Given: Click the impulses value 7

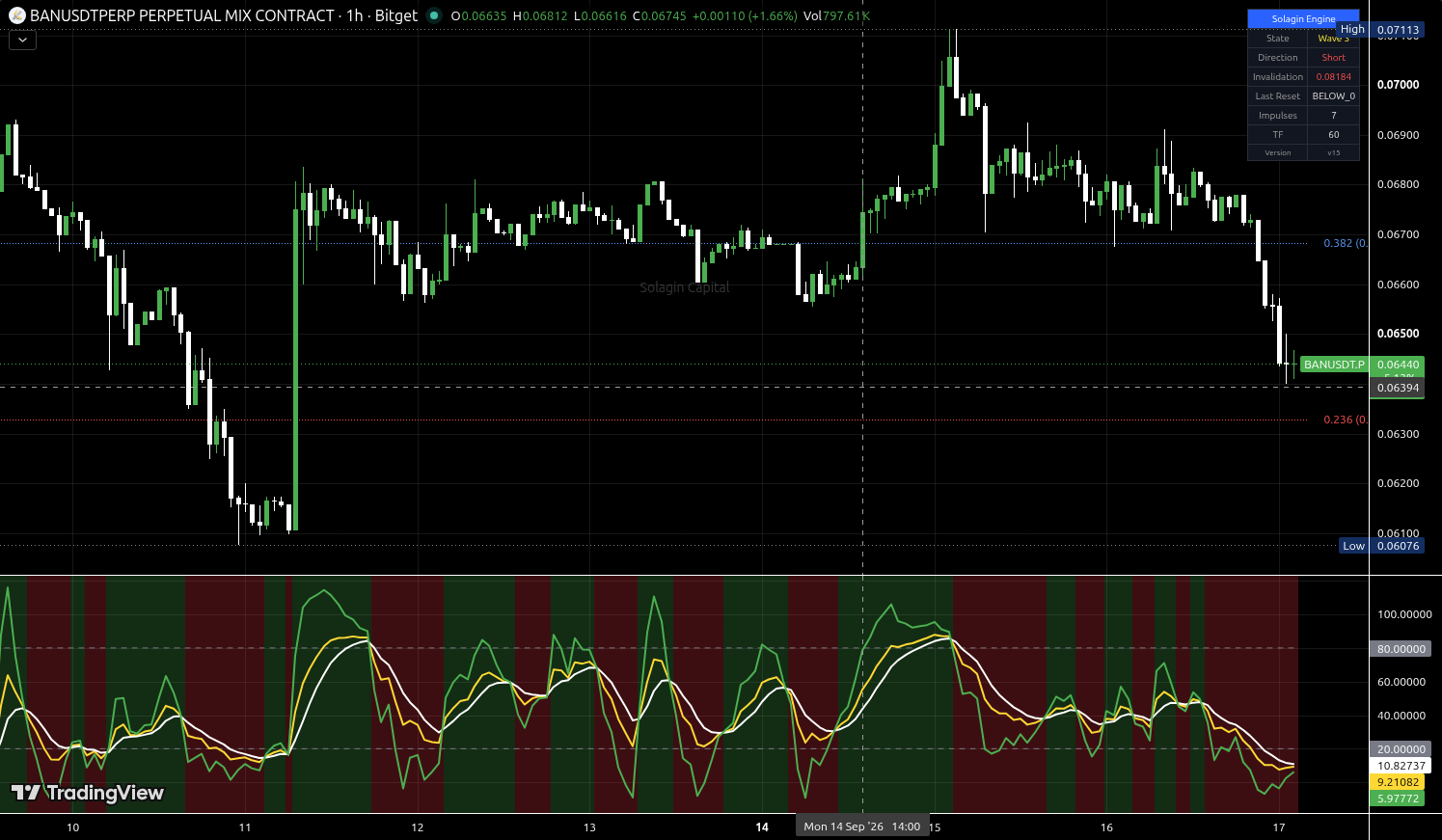Looking at the screenshot, I should coord(1333,116).
